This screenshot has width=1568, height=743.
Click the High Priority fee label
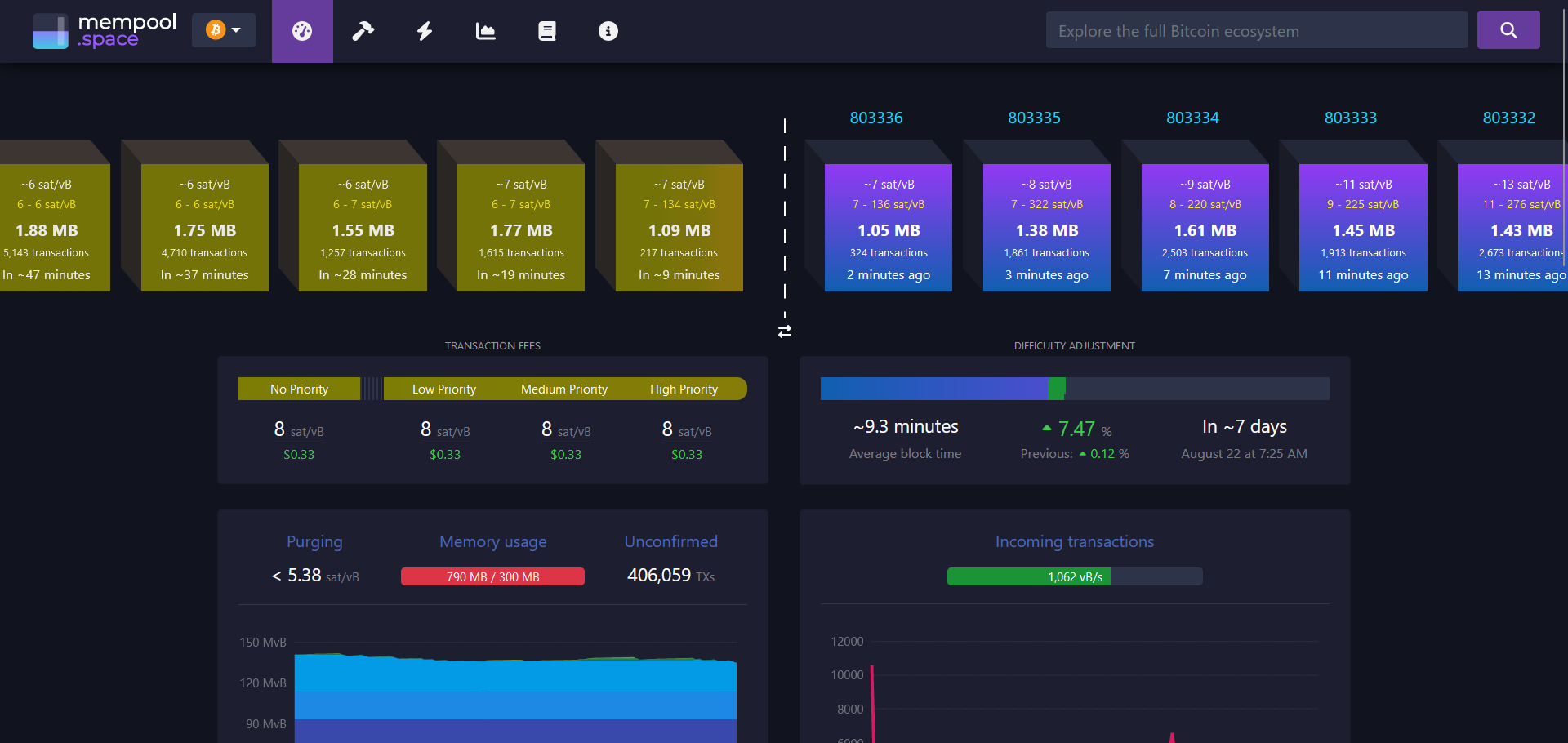click(684, 389)
